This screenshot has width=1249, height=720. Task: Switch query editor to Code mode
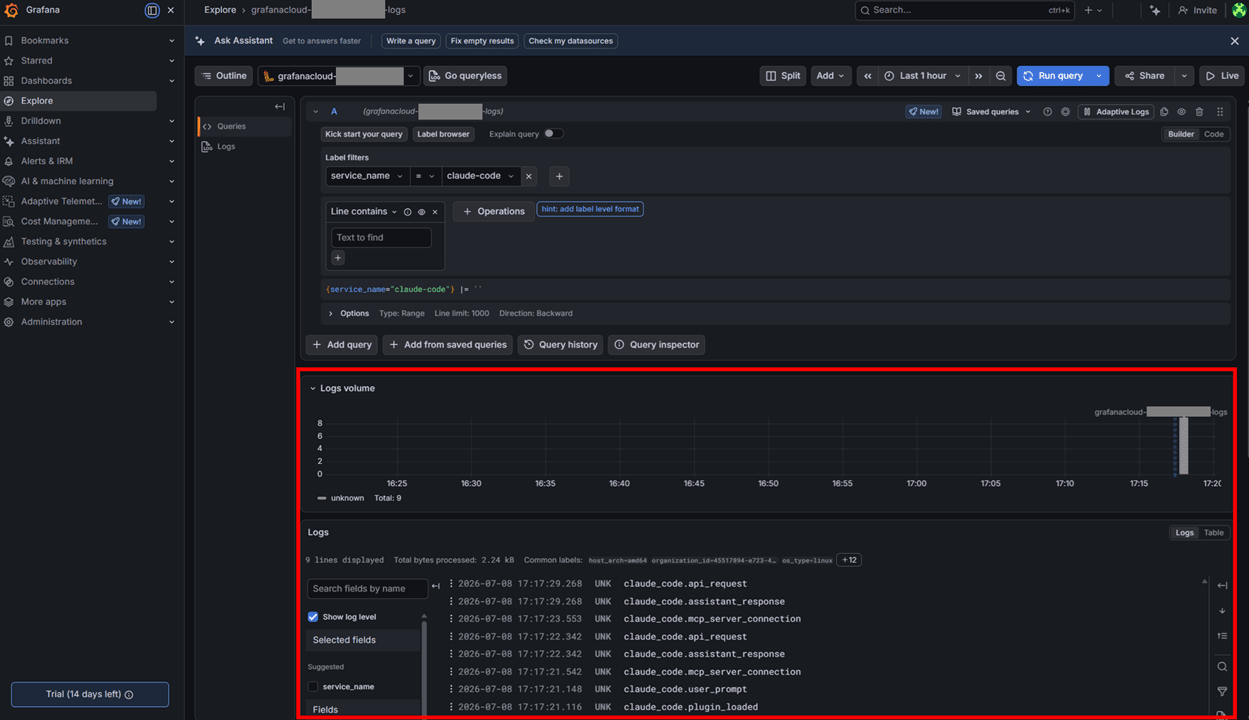pos(1213,134)
